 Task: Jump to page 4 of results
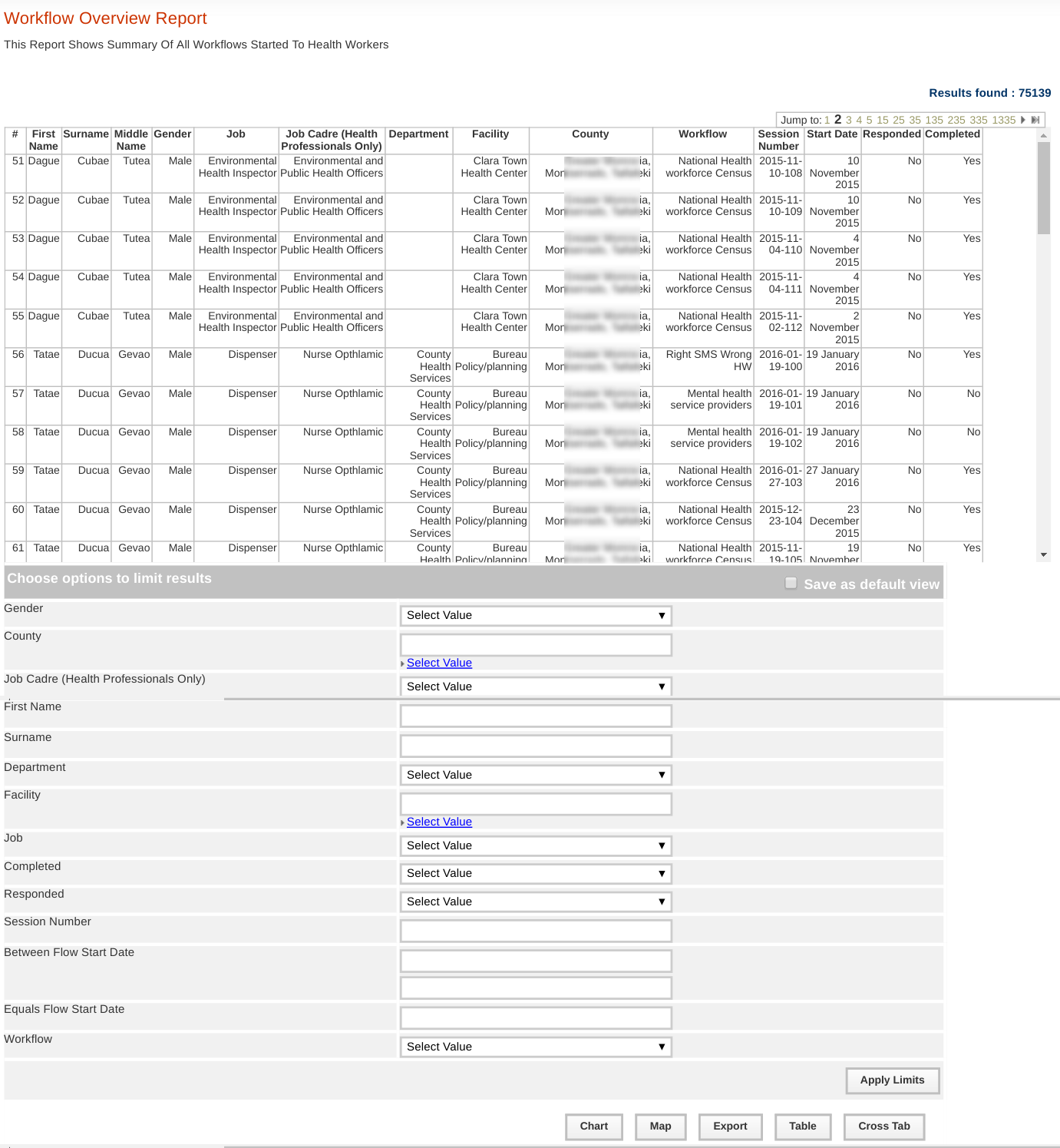(859, 120)
